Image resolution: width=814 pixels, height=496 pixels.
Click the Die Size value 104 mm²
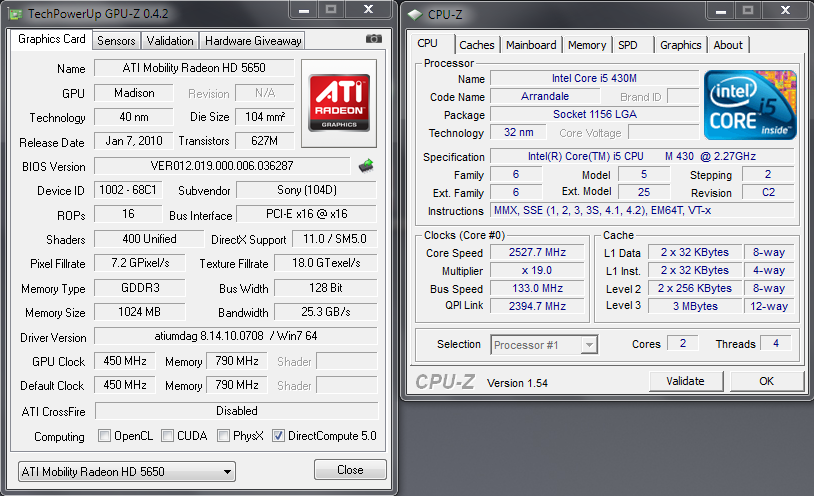(265, 117)
